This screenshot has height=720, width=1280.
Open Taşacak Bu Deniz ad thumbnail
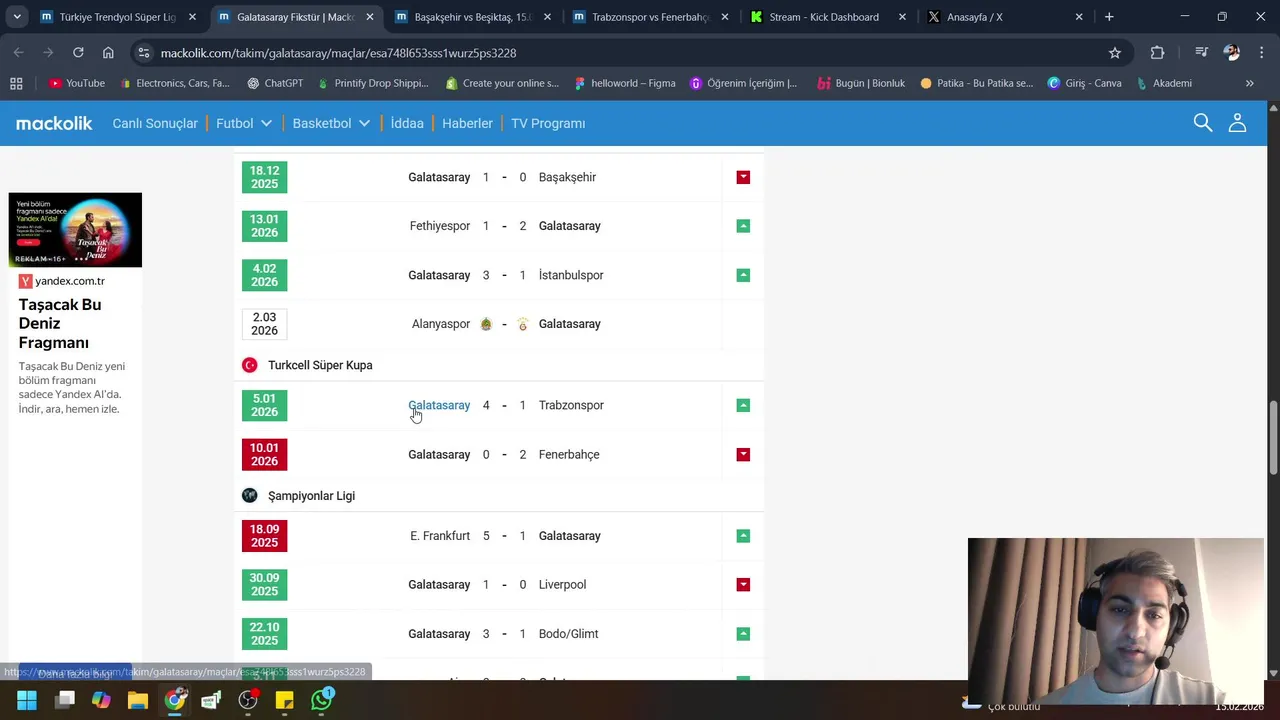75,230
